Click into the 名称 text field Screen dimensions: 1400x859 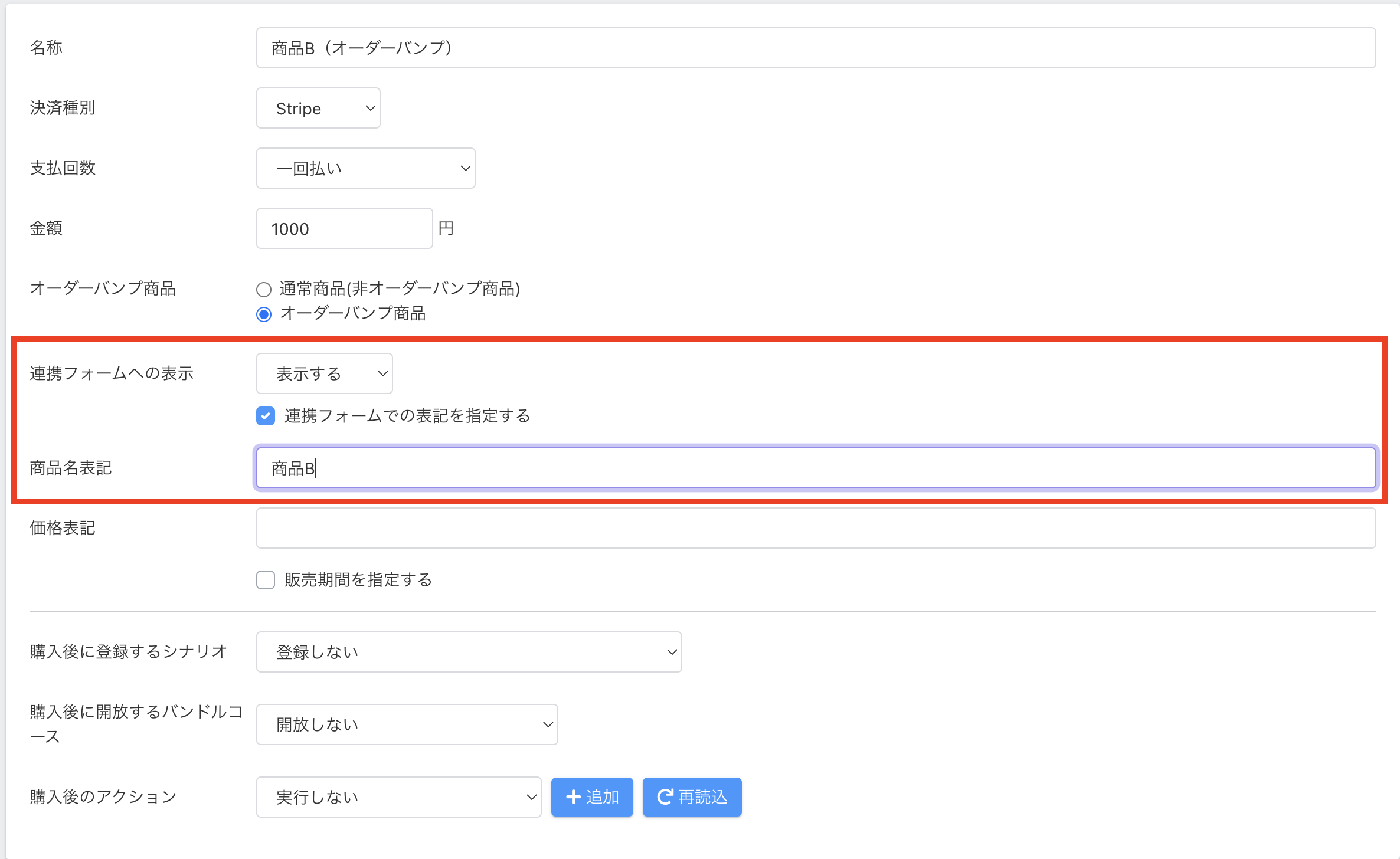pos(816,48)
